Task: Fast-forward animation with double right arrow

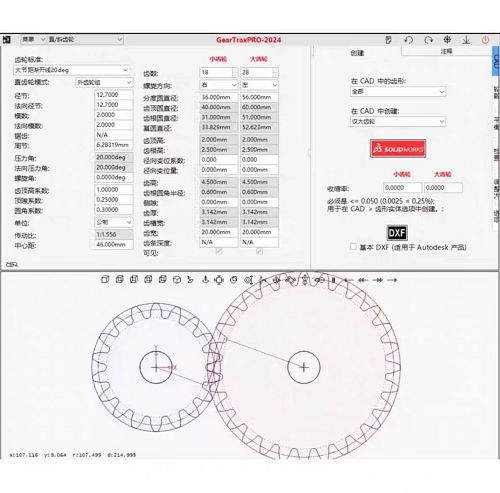Action: coord(378,280)
